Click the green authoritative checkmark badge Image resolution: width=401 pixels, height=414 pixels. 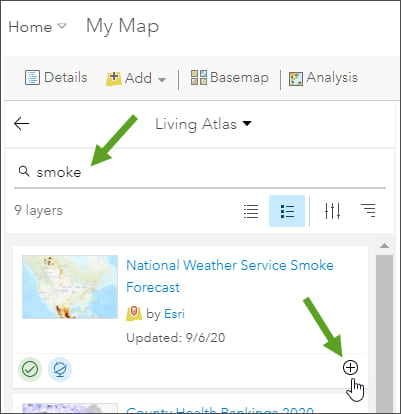[x=30, y=369]
